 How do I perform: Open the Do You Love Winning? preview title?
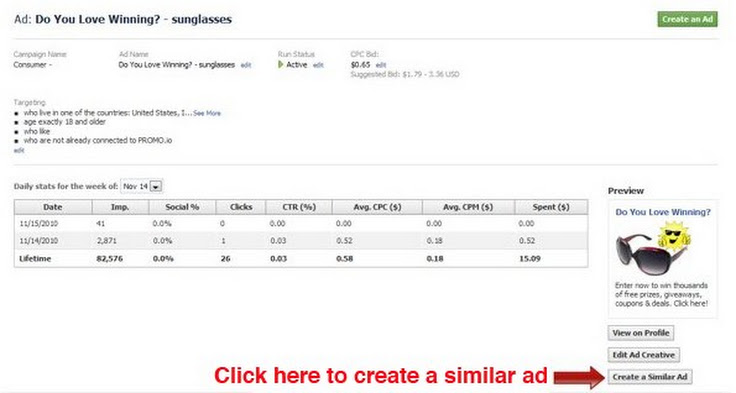coord(663,212)
